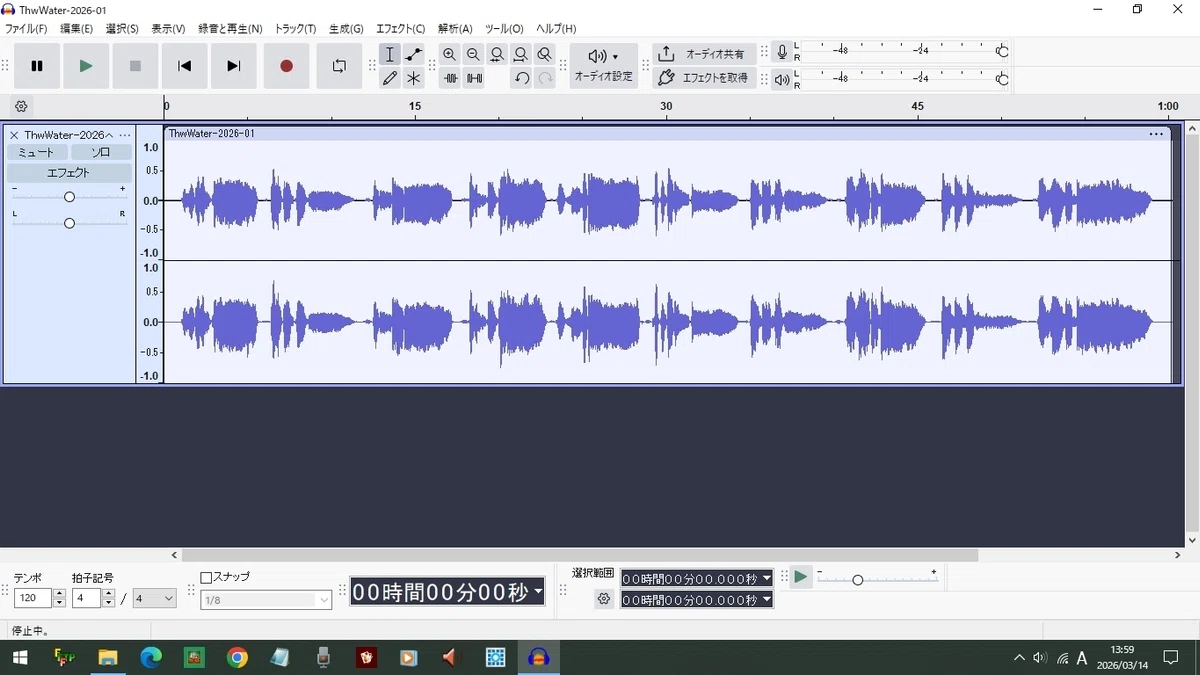Image resolution: width=1200 pixels, height=675 pixels.
Task: Select the Selection (I-beam) tool
Action: coord(390,54)
